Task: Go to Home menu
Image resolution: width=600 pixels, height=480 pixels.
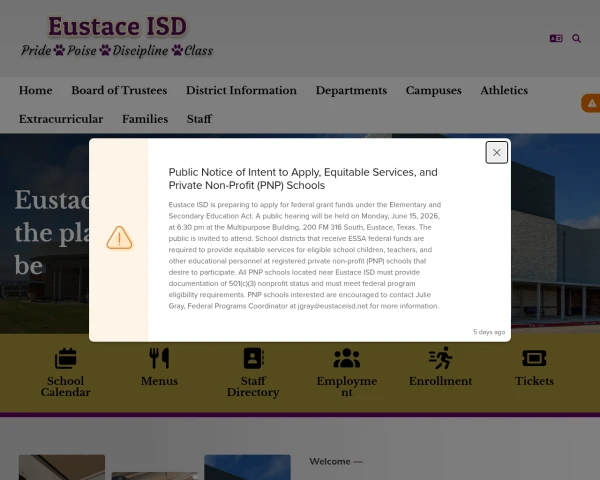Action: (x=36, y=90)
